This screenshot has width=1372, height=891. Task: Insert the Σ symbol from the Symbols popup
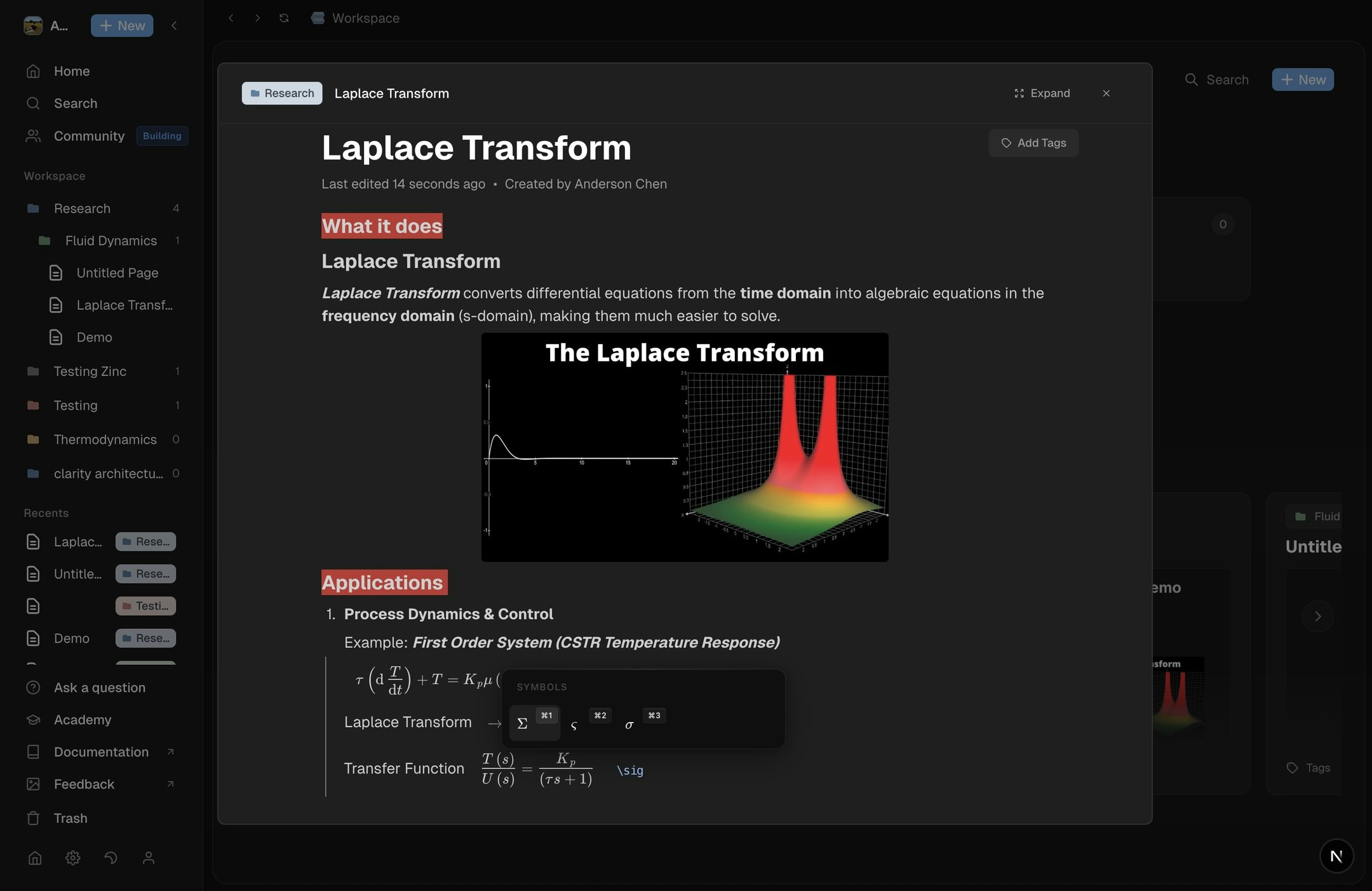522,723
